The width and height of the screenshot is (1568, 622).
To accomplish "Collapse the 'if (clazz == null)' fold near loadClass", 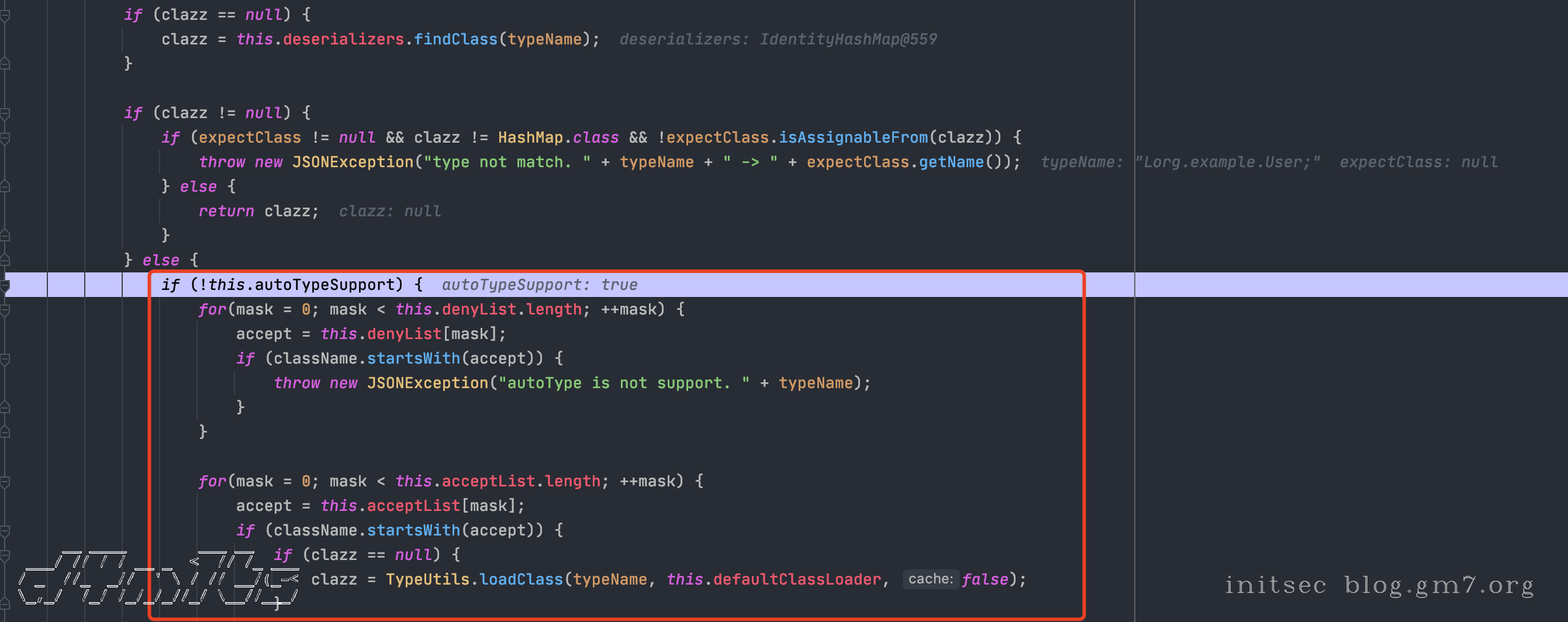I will point(5,555).
